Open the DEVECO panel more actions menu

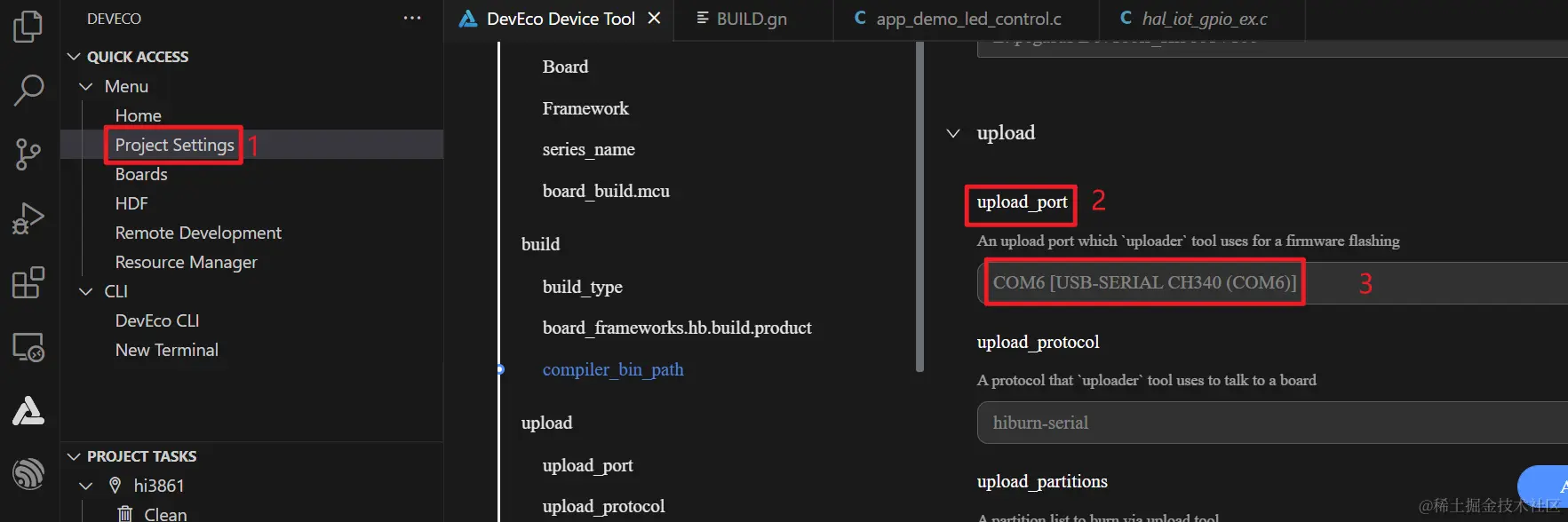pos(412,19)
